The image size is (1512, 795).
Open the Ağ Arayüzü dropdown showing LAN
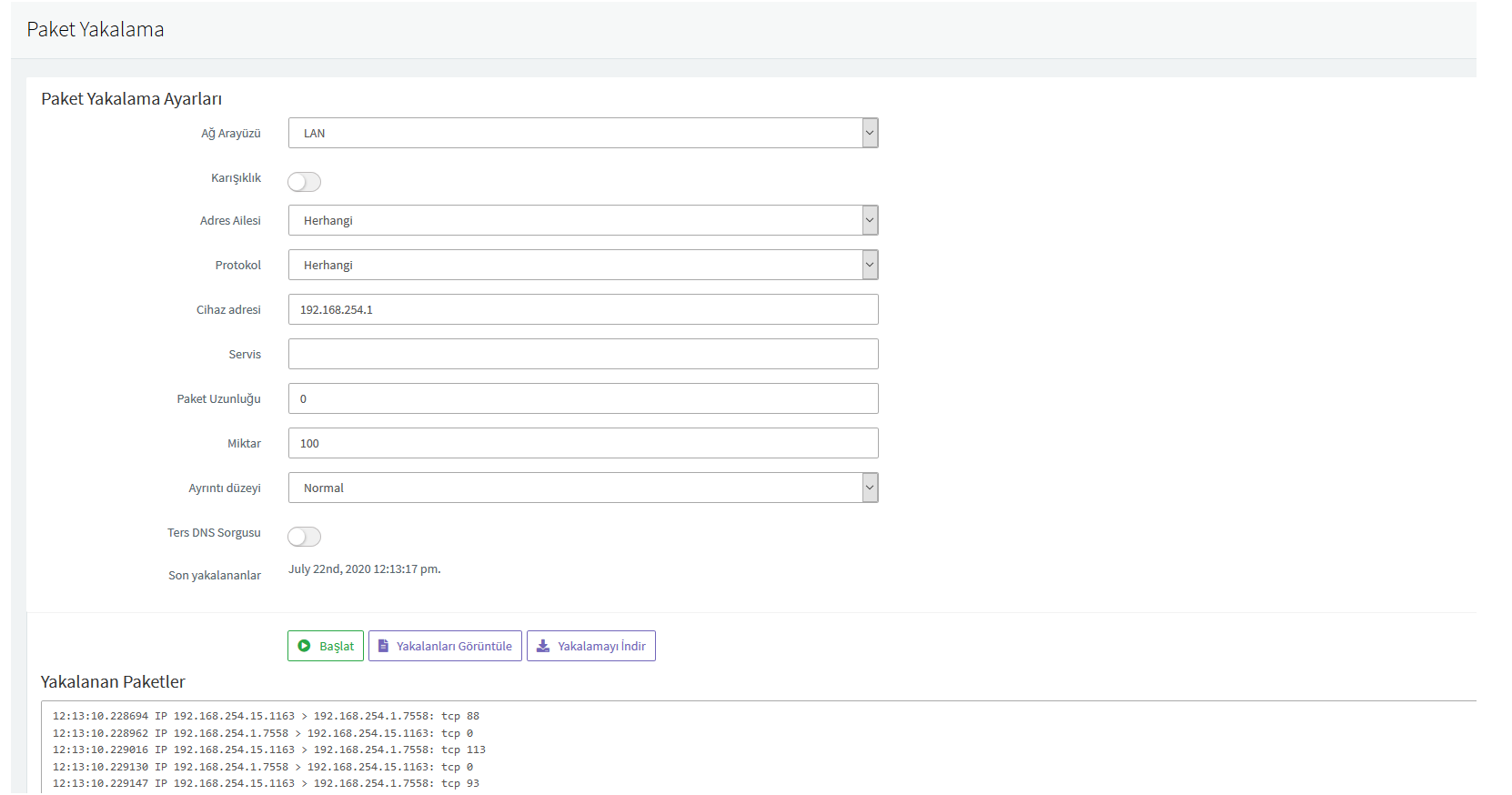pos(582,133)
